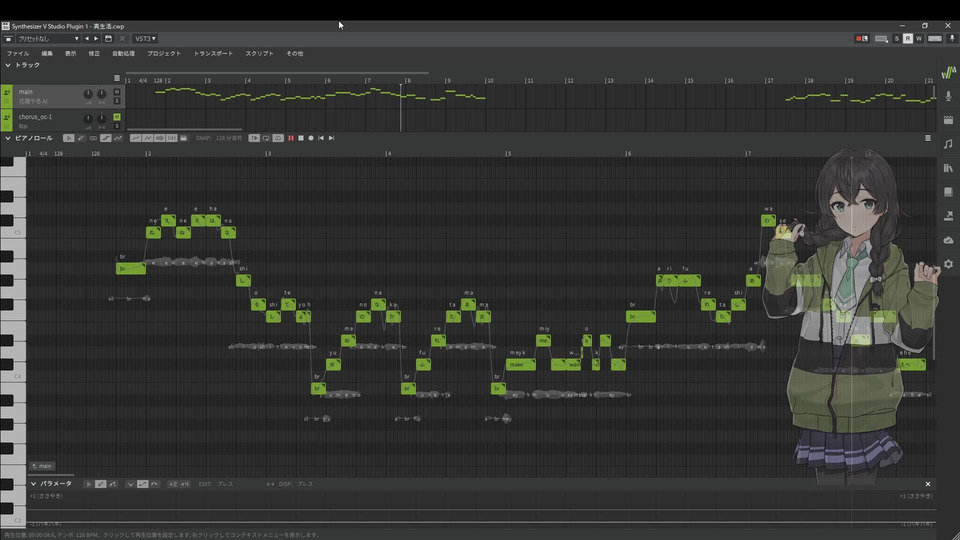Toggle mute M on chorus_oc-1 track
This screenshot has height=540, width=960.
click(117, 116)
